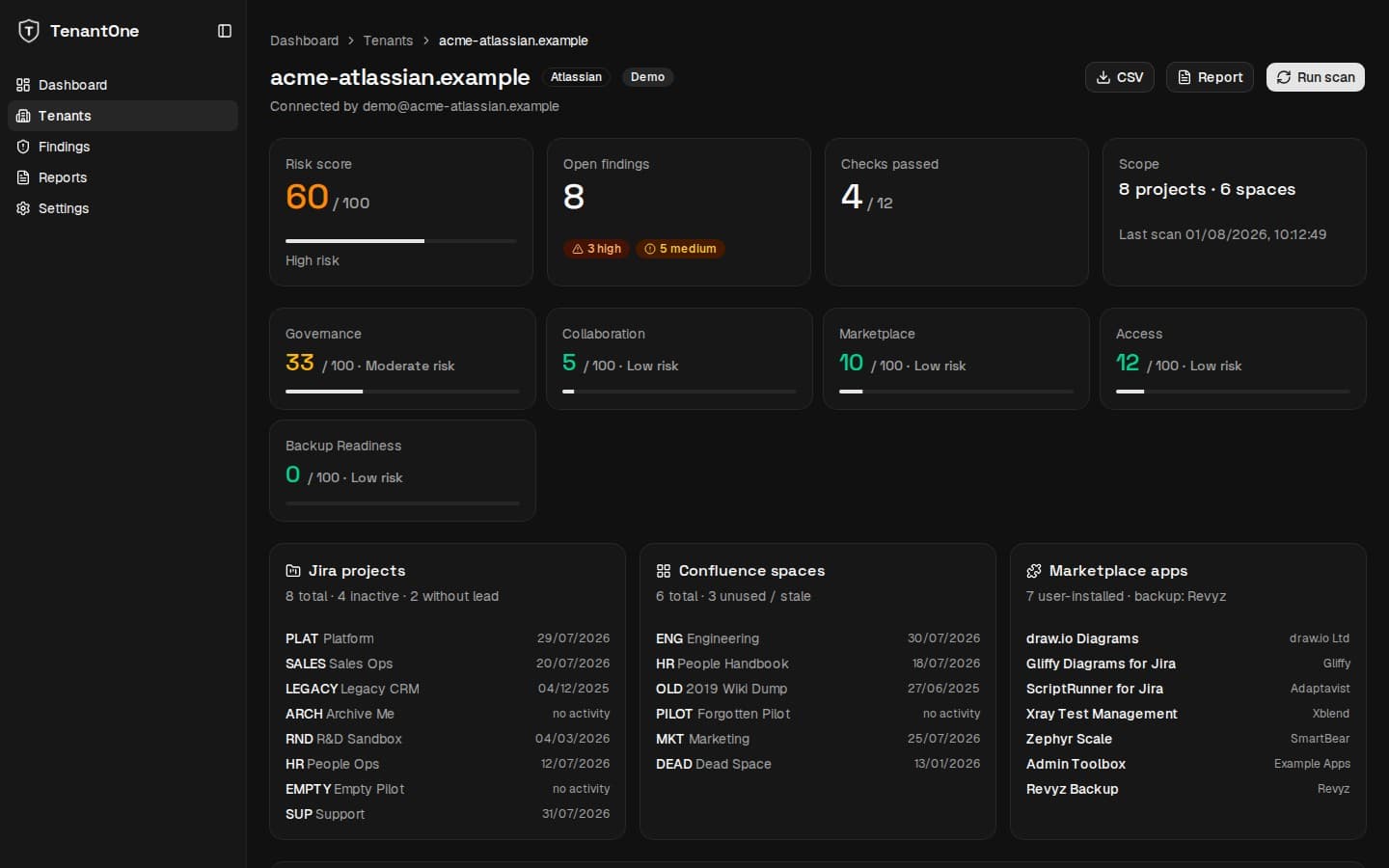Select the Admin Toolbox app row

1188,764
